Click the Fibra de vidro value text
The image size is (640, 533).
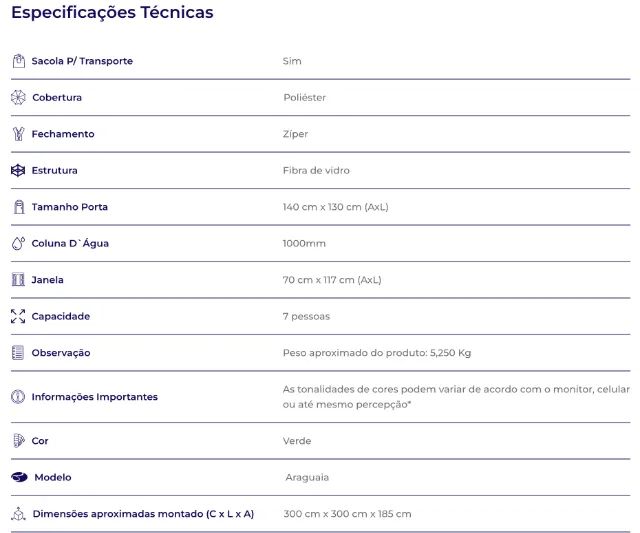[x=316, y=171]
